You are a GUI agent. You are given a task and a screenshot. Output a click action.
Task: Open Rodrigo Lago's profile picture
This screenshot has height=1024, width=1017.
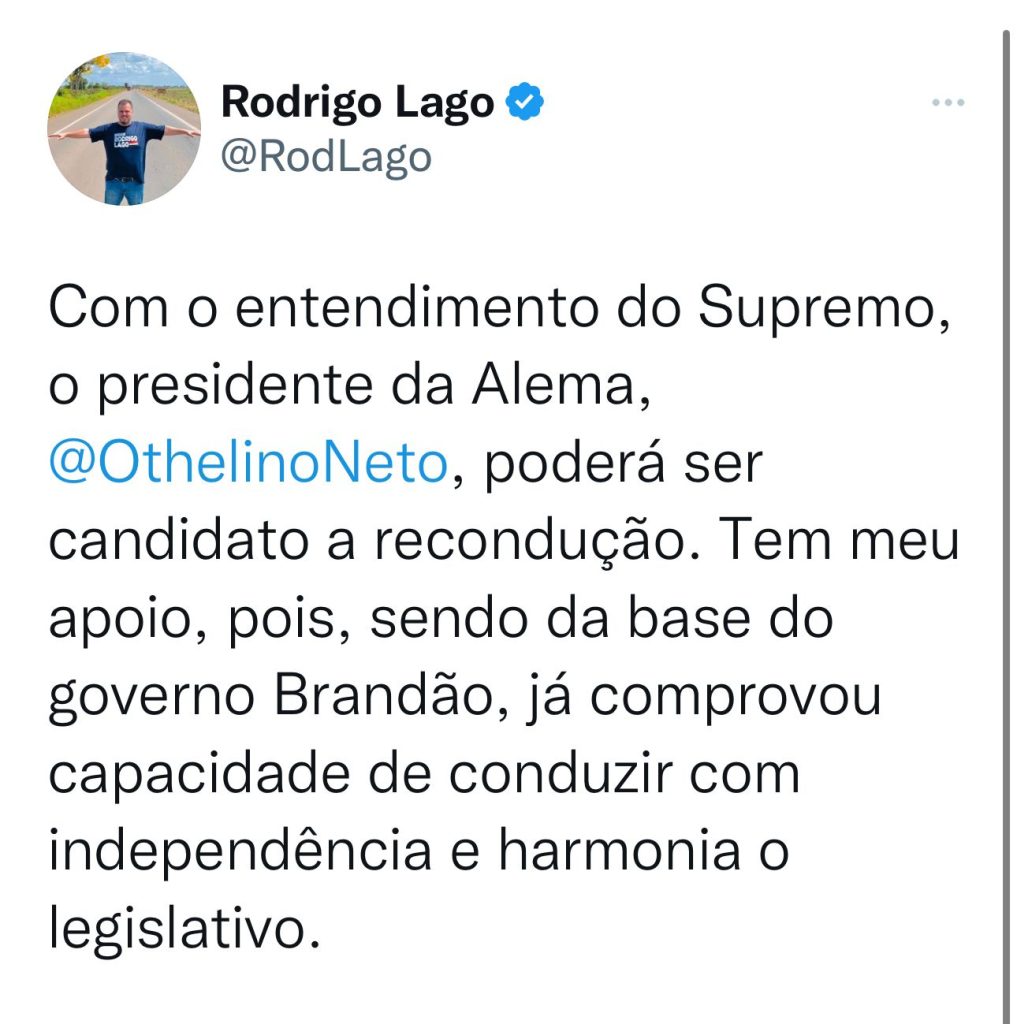[x=124, y=129]
